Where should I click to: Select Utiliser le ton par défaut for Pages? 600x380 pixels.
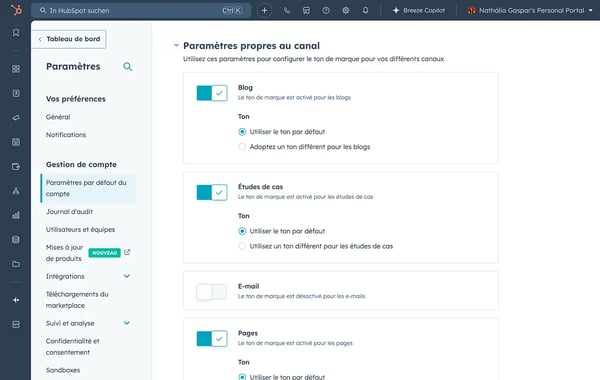point(242,377)
